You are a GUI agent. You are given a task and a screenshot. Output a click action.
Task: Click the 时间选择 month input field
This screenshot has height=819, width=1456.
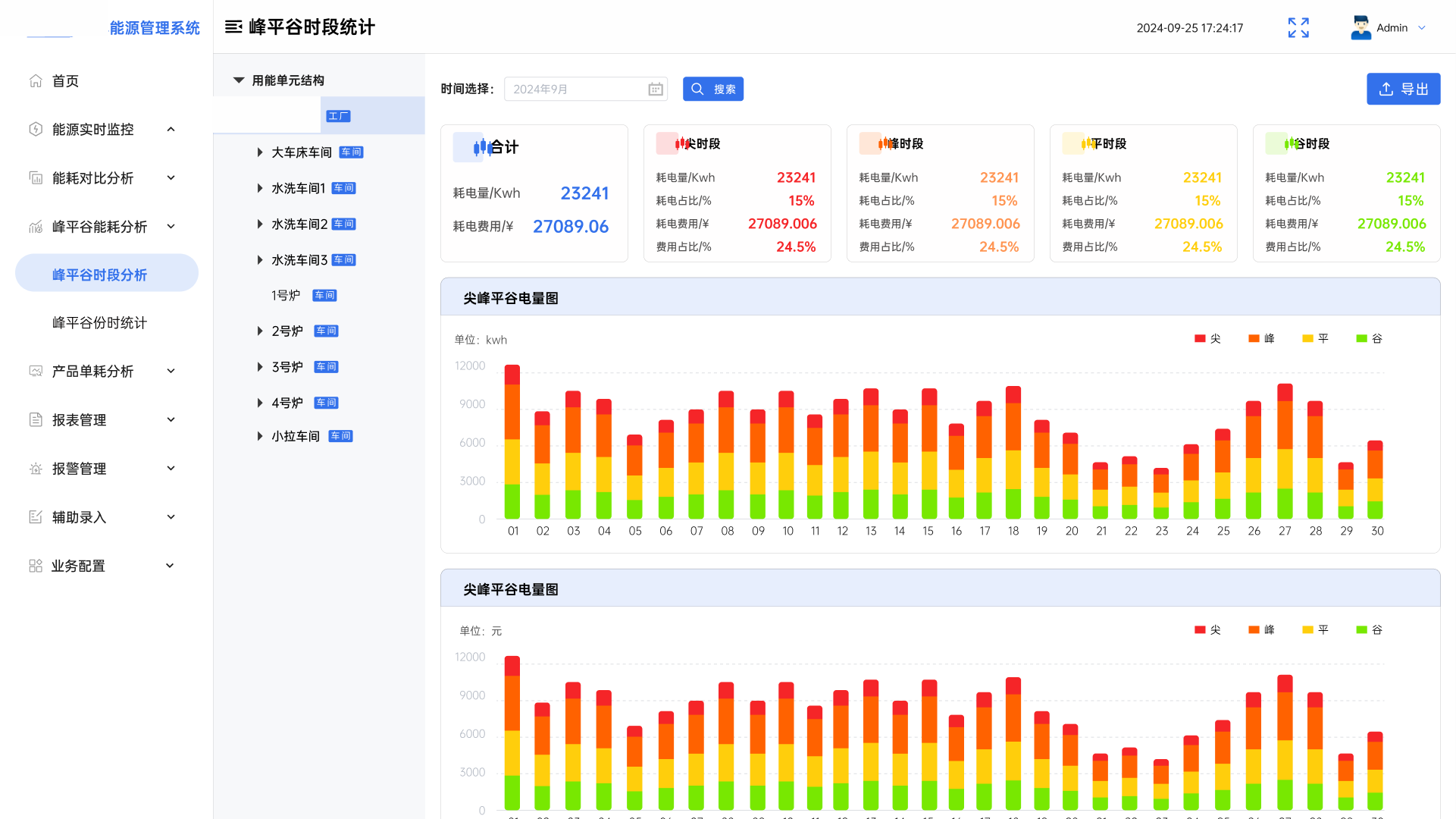coord(576,89)
